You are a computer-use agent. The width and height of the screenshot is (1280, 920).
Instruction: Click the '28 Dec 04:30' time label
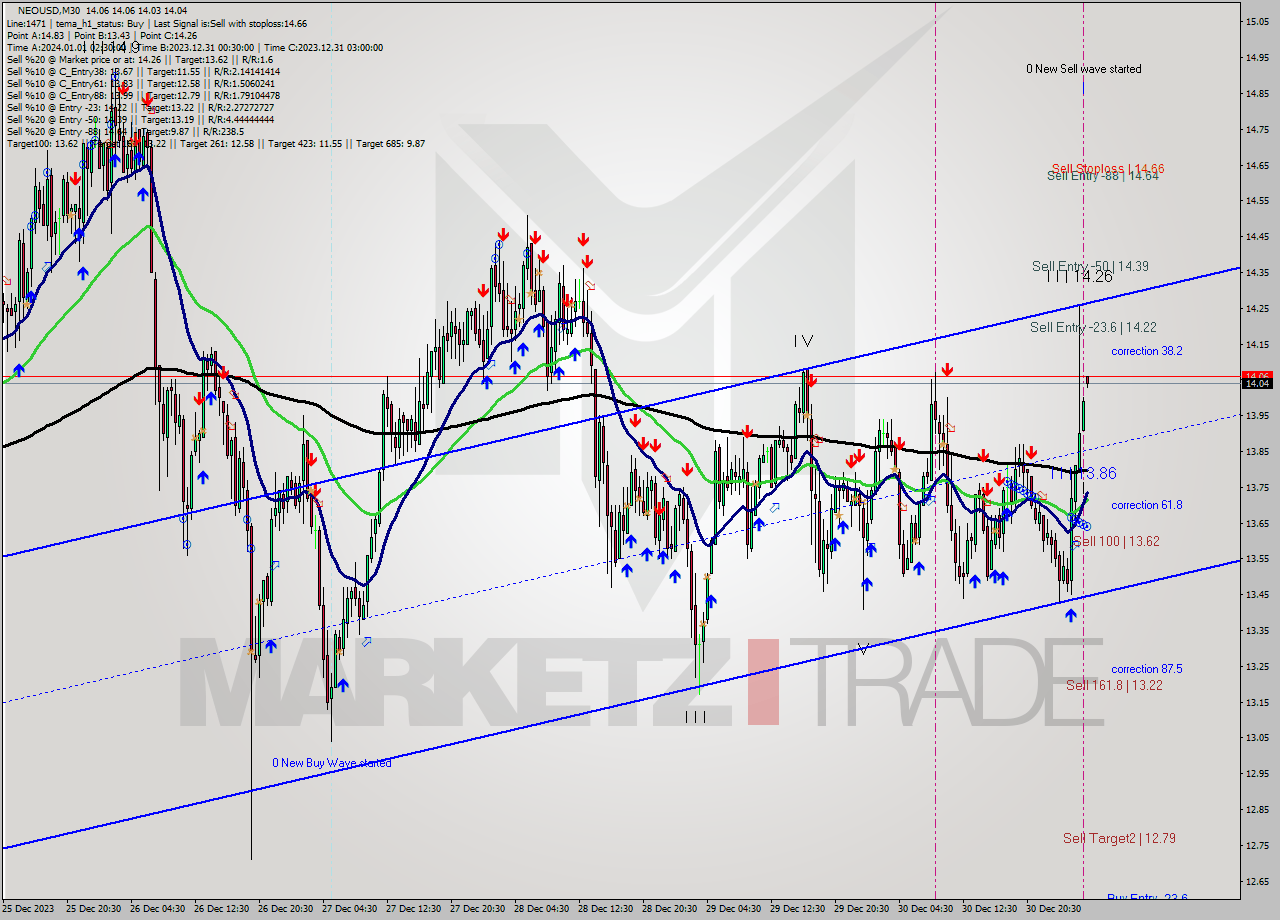tap(541, 909)
